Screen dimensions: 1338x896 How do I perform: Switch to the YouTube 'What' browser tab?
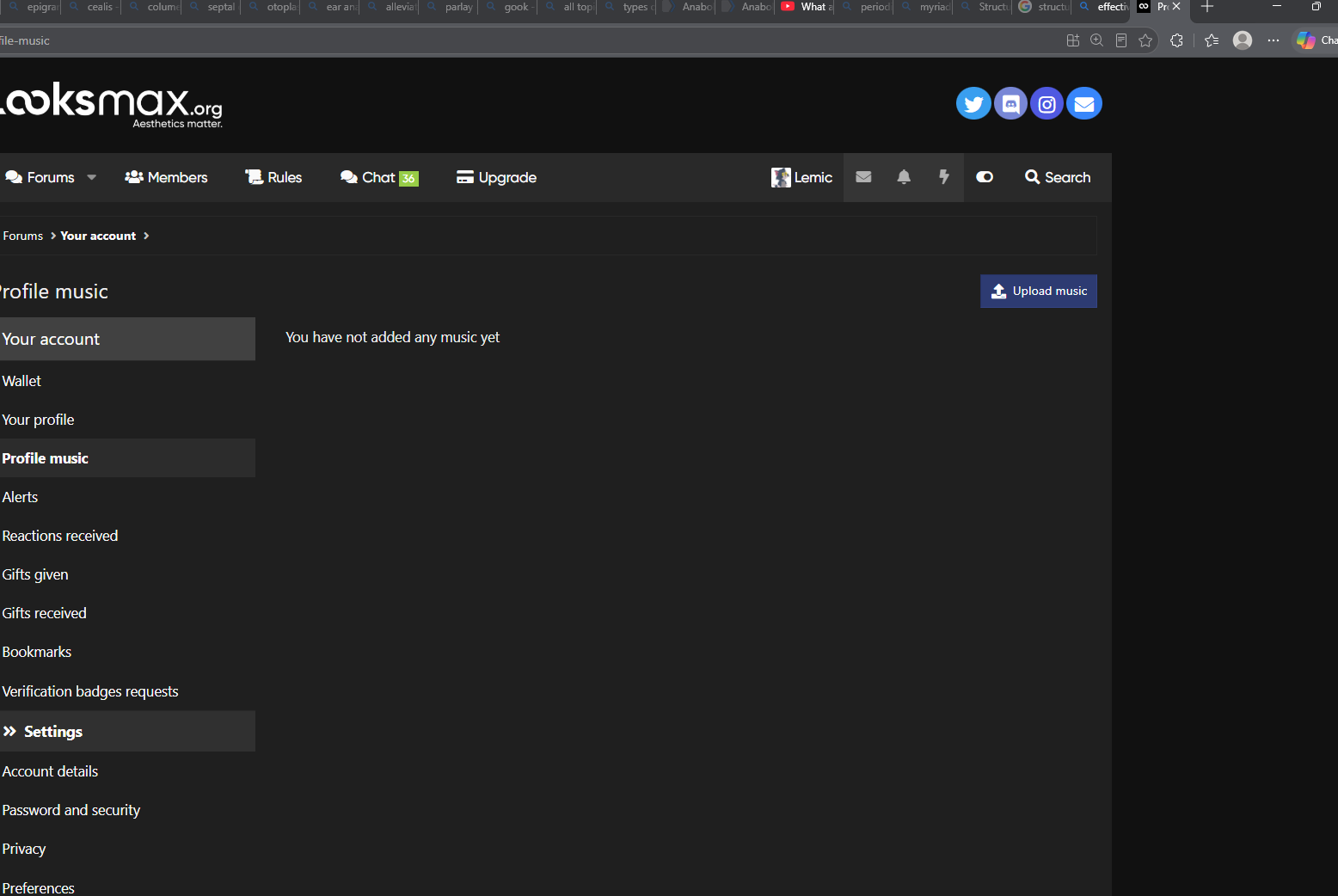806,7
